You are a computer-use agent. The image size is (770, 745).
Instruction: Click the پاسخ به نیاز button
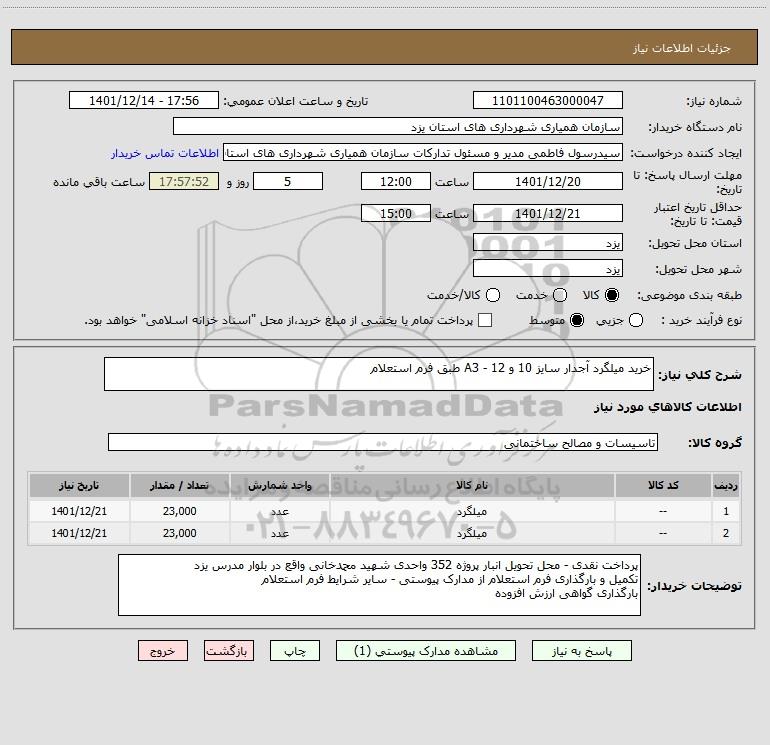[x=581, y=651]
